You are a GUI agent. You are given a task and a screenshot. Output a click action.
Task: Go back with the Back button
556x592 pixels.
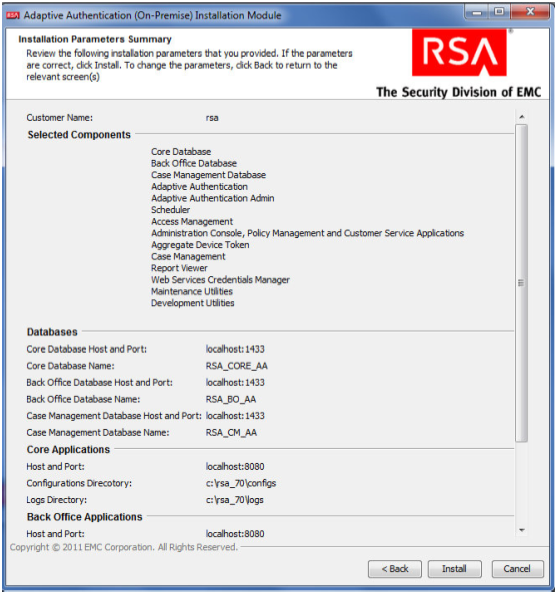[x=395, y=569]
